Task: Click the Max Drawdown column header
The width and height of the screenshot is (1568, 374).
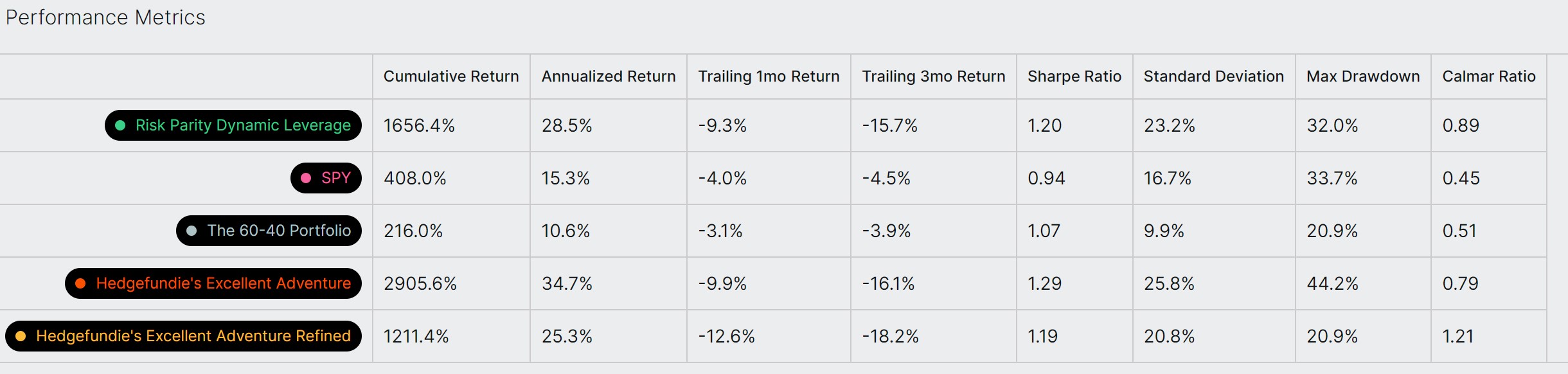Action: tap(1363, 76)
